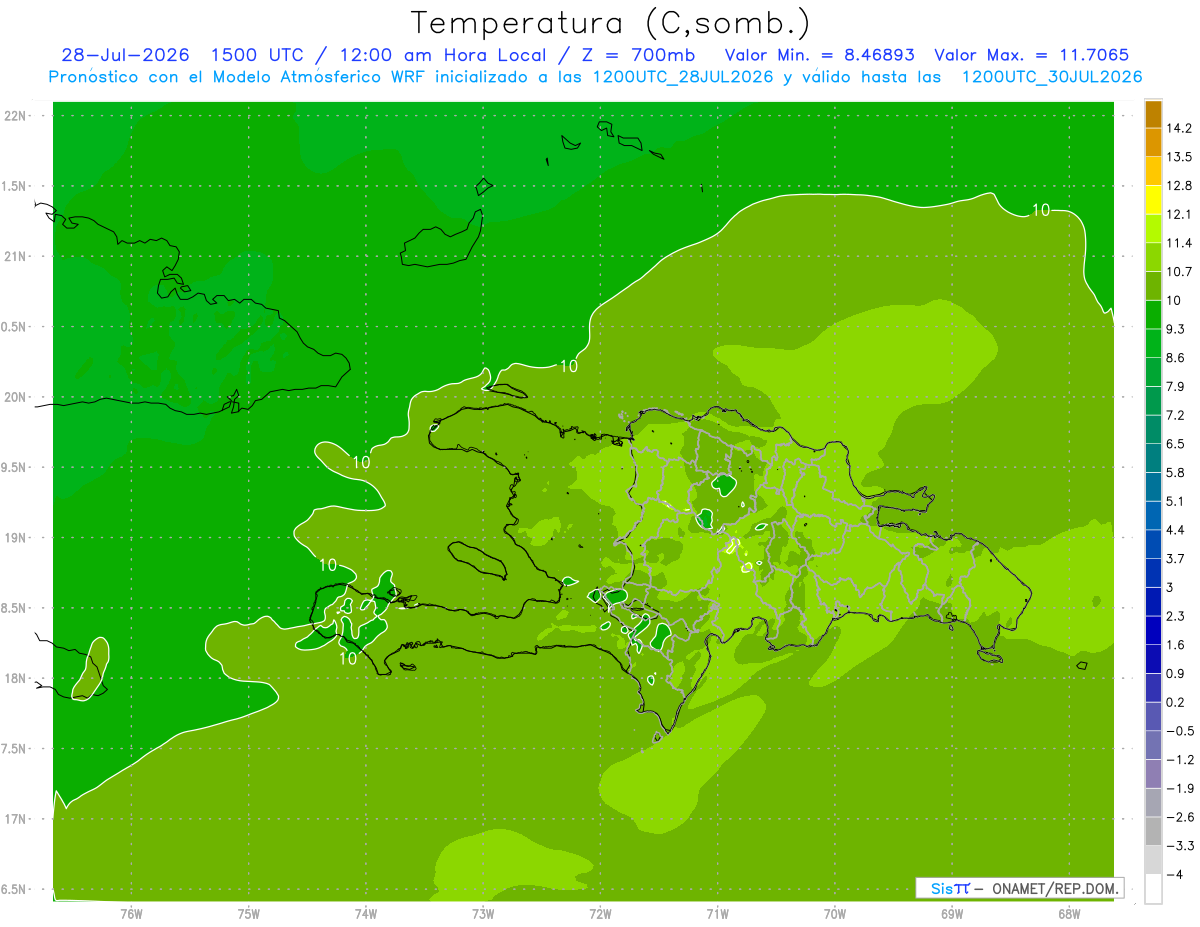Viewport: 1200px width, 927px height.
Task: Click the "70W" longitude axis label
Action: pyautogui.click(x=835, y=913)
